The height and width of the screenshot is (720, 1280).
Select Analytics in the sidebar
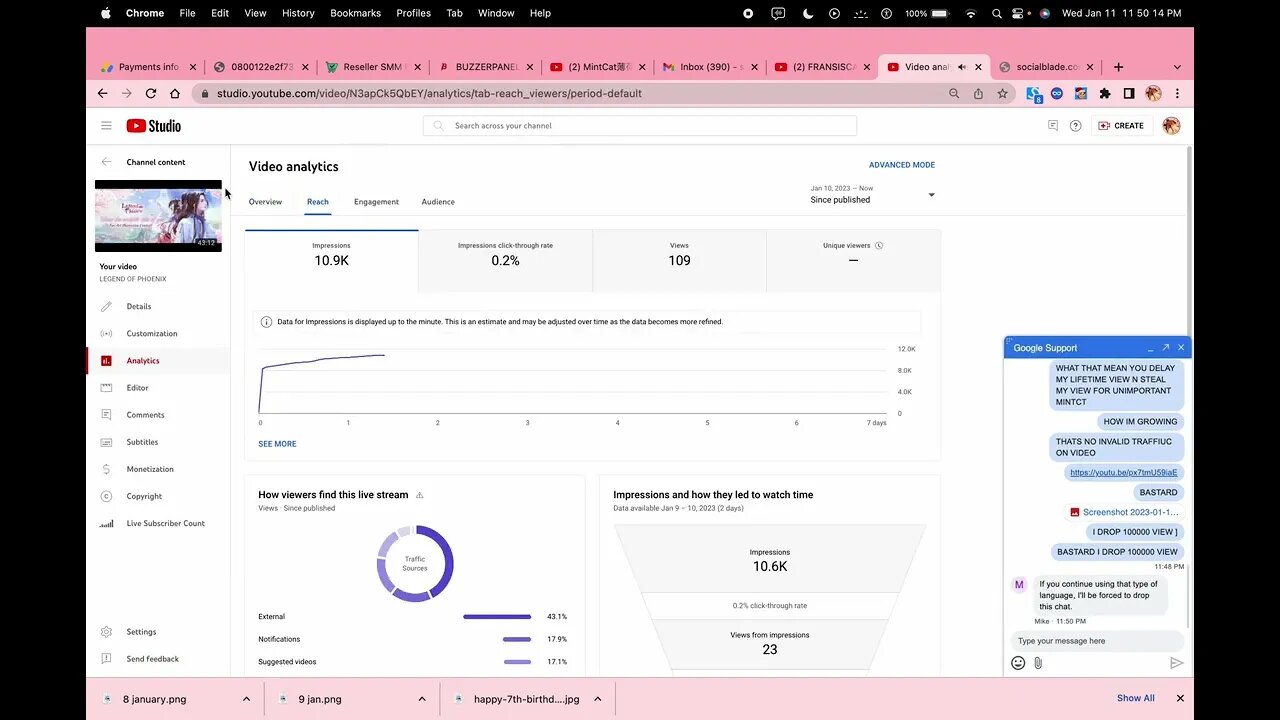[143, 361]
